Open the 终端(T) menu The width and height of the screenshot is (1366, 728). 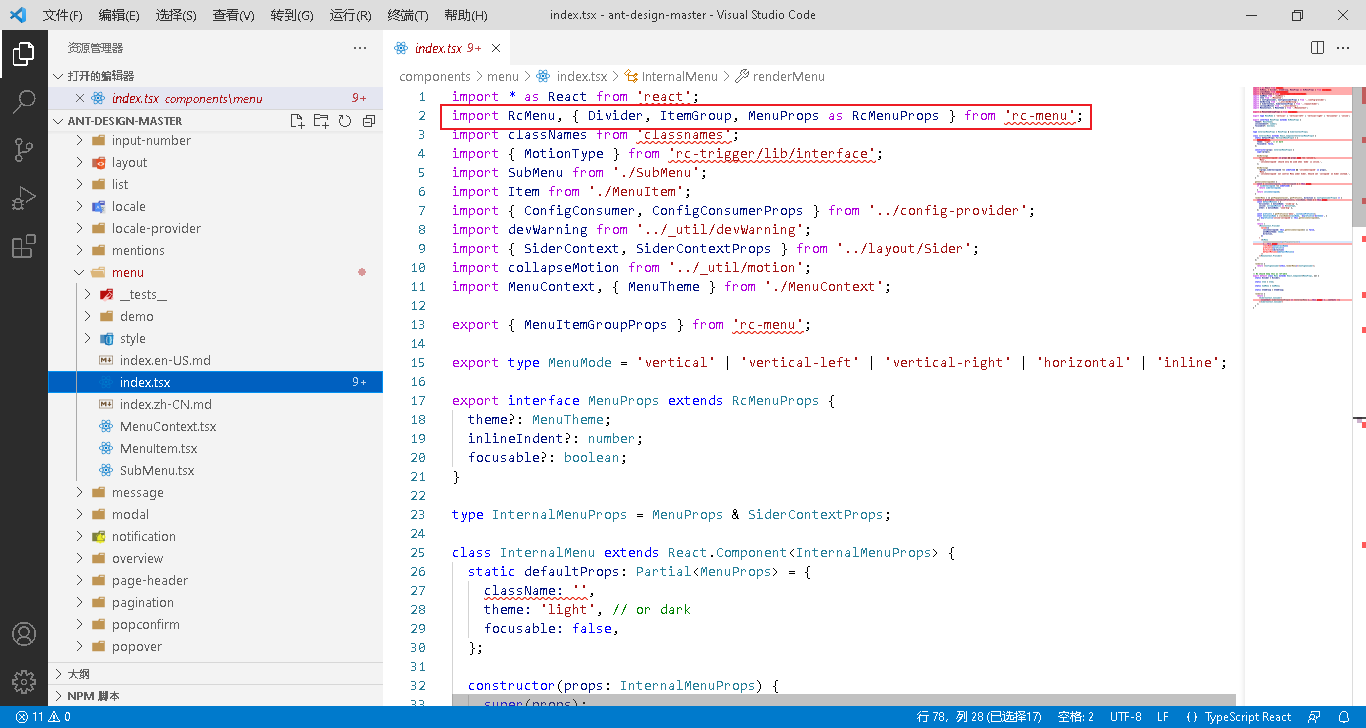click(x=408, y=15)
